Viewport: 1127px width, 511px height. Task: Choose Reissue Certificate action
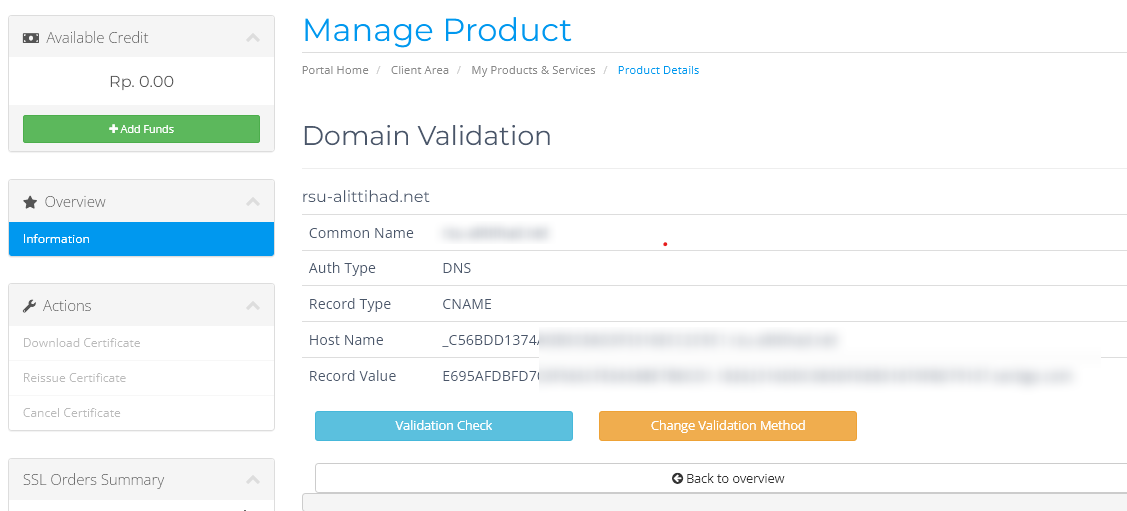click(x=75, y=378)
